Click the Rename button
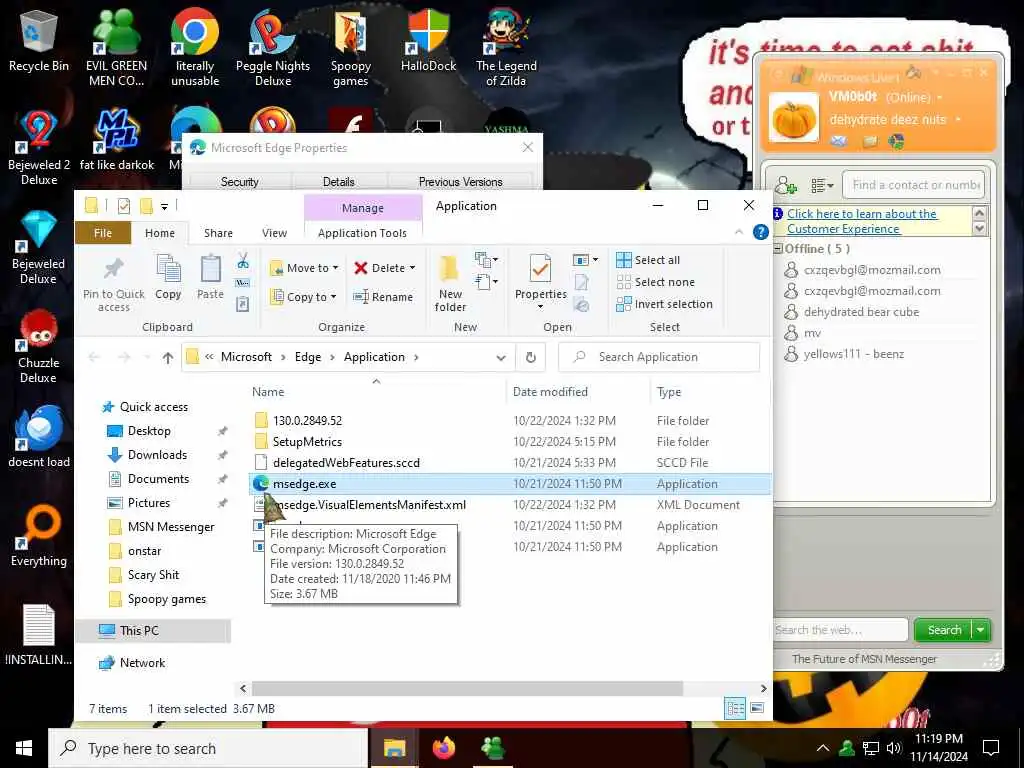The image size is (1024, 768). point(383,296)
